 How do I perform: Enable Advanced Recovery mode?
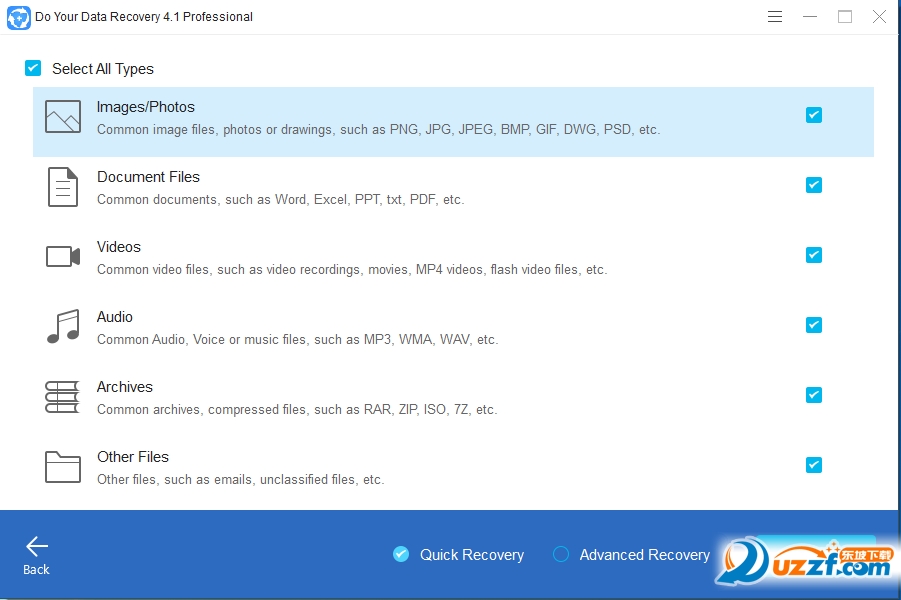point(560,553)
